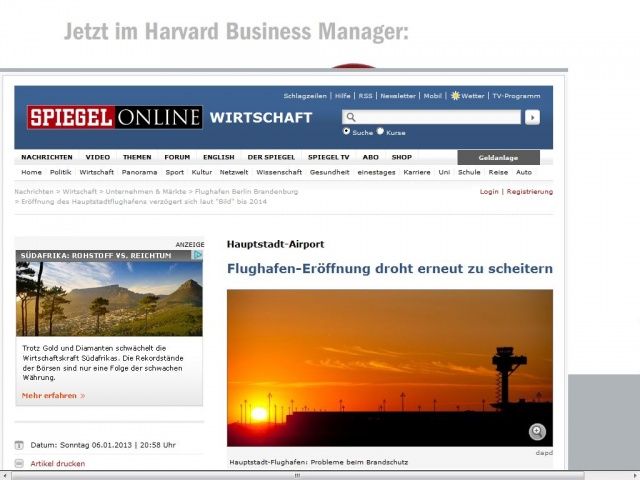Viewport: 640px width, 480px height.
Task: Click Unternehmen & Märkte in breadcrumb
Action: click(146, 191)
